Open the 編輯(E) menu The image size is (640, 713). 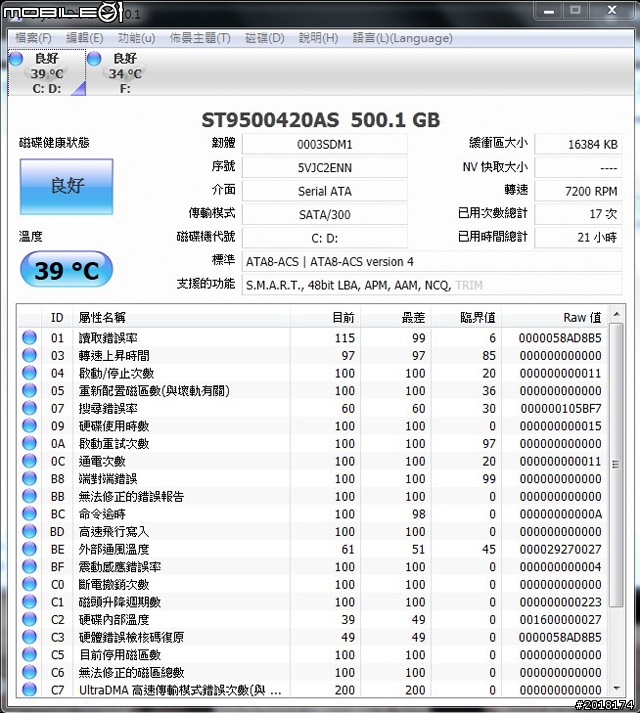point(85,38)
